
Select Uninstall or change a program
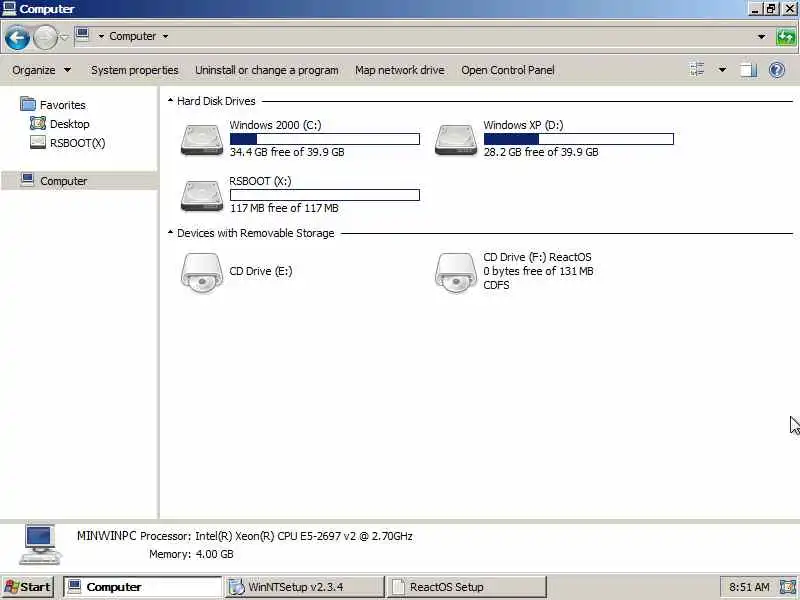[266, 70]
